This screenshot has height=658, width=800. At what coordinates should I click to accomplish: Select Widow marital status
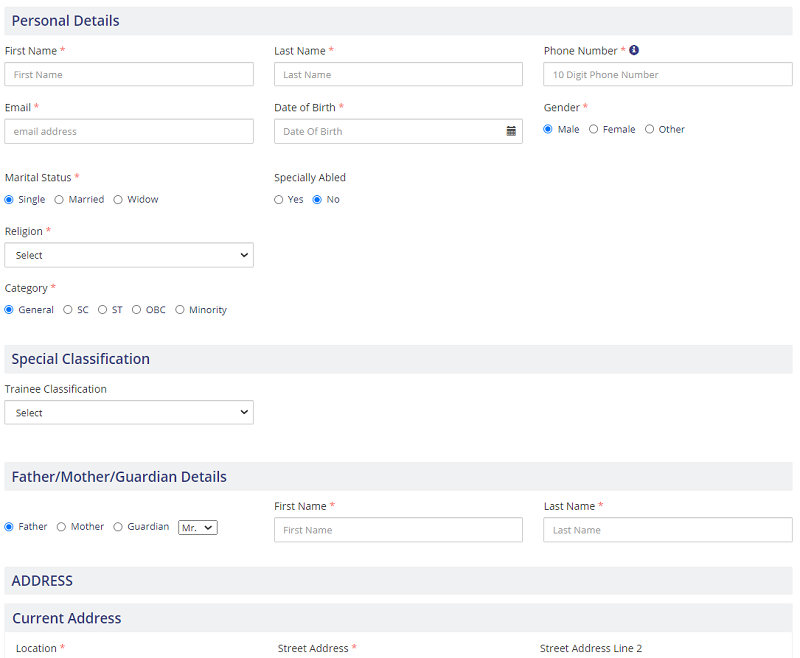pyautogui.click(x=118, y=199)
